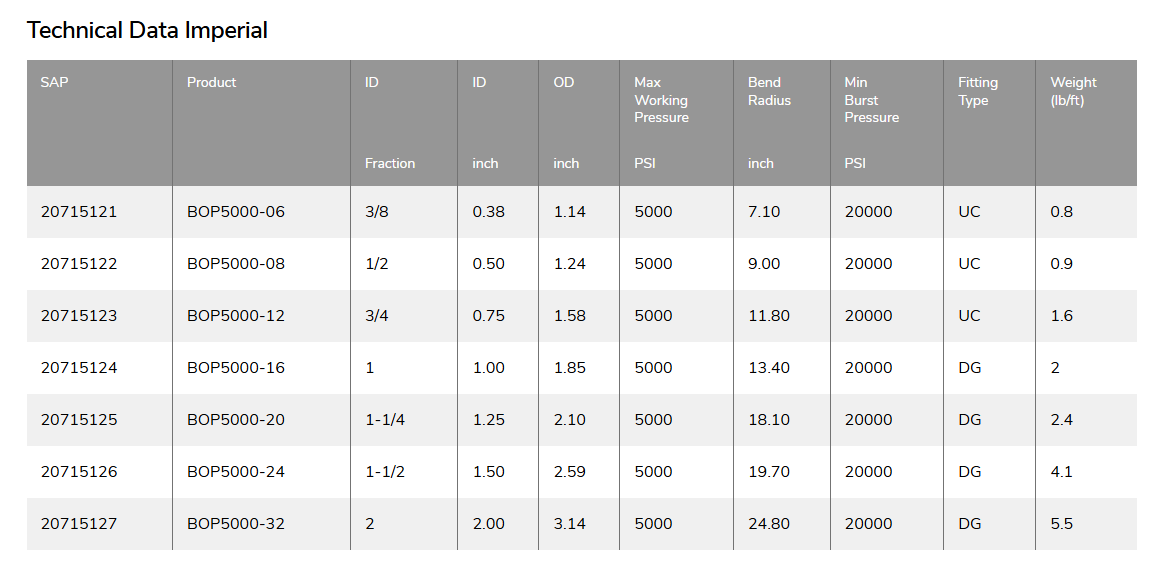The width and height of the screenshot is (1175, 580).
Task: Click the 1.25 inch ID value
Action: (x=489, y=420)
